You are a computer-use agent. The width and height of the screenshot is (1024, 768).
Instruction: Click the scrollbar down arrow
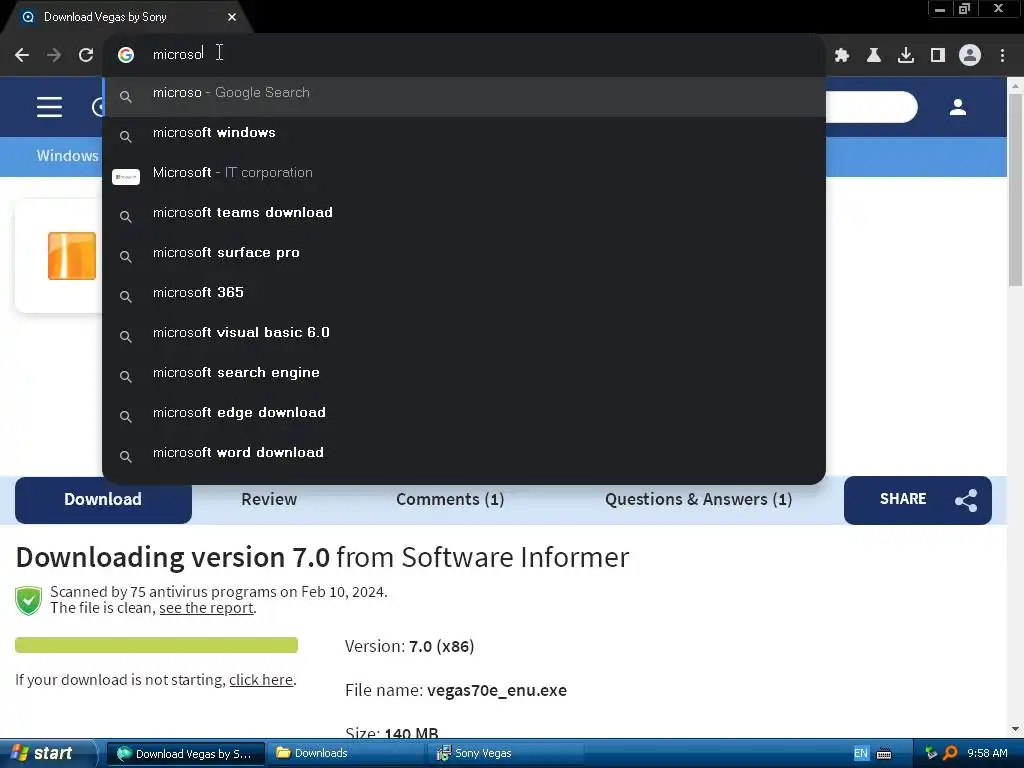point(1016,729)
